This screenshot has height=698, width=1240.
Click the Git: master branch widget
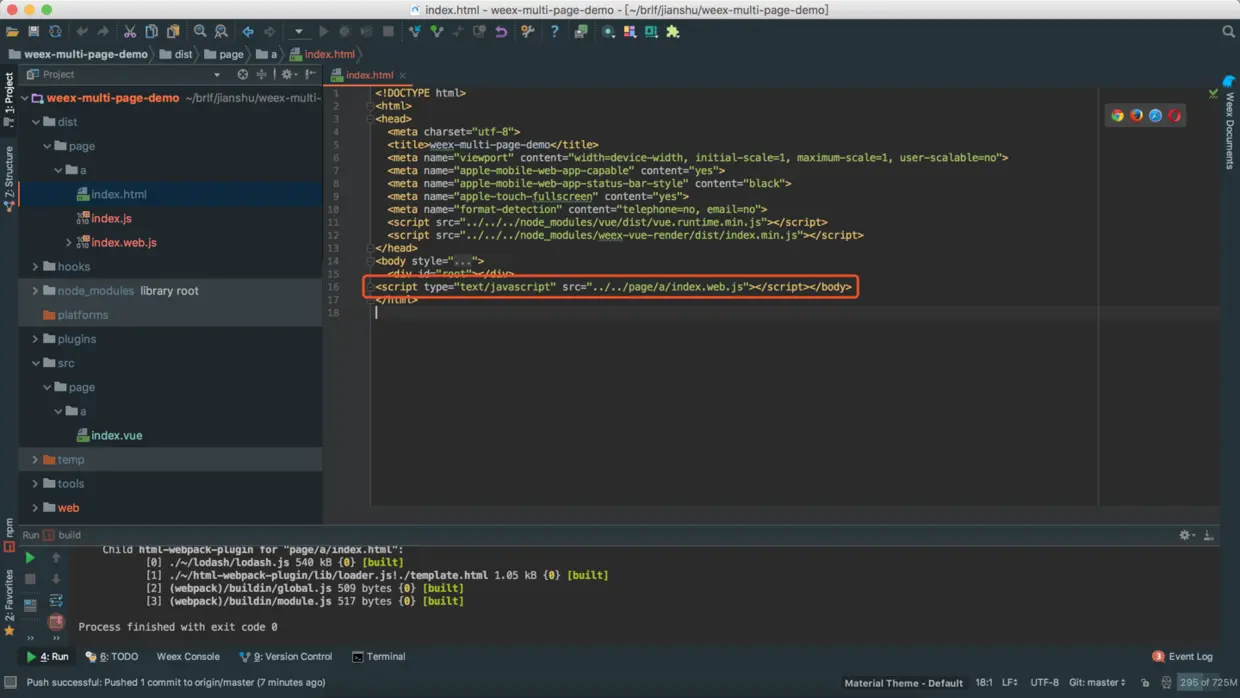[1097, 683]
